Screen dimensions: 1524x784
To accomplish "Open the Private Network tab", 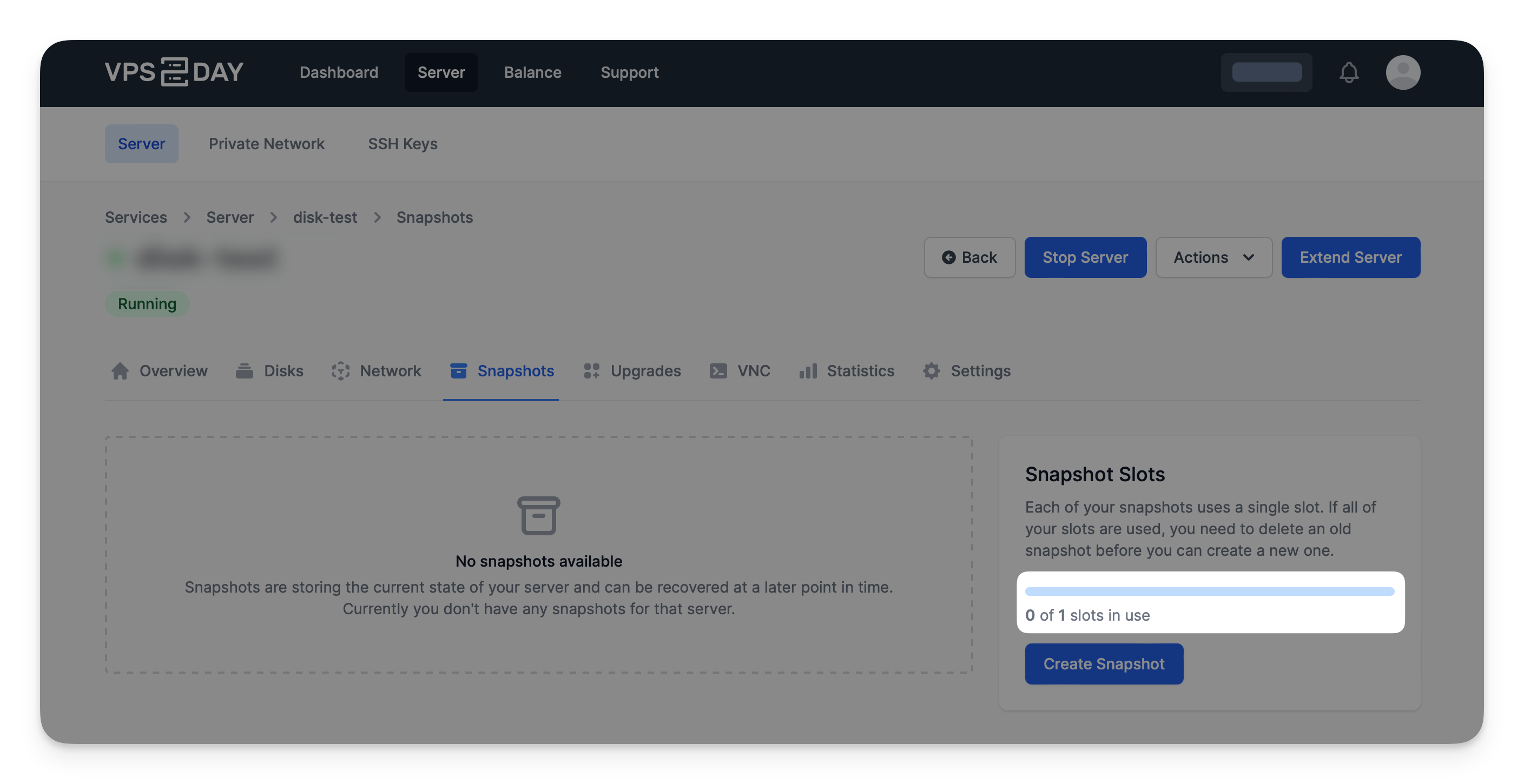I will (266, 144).
